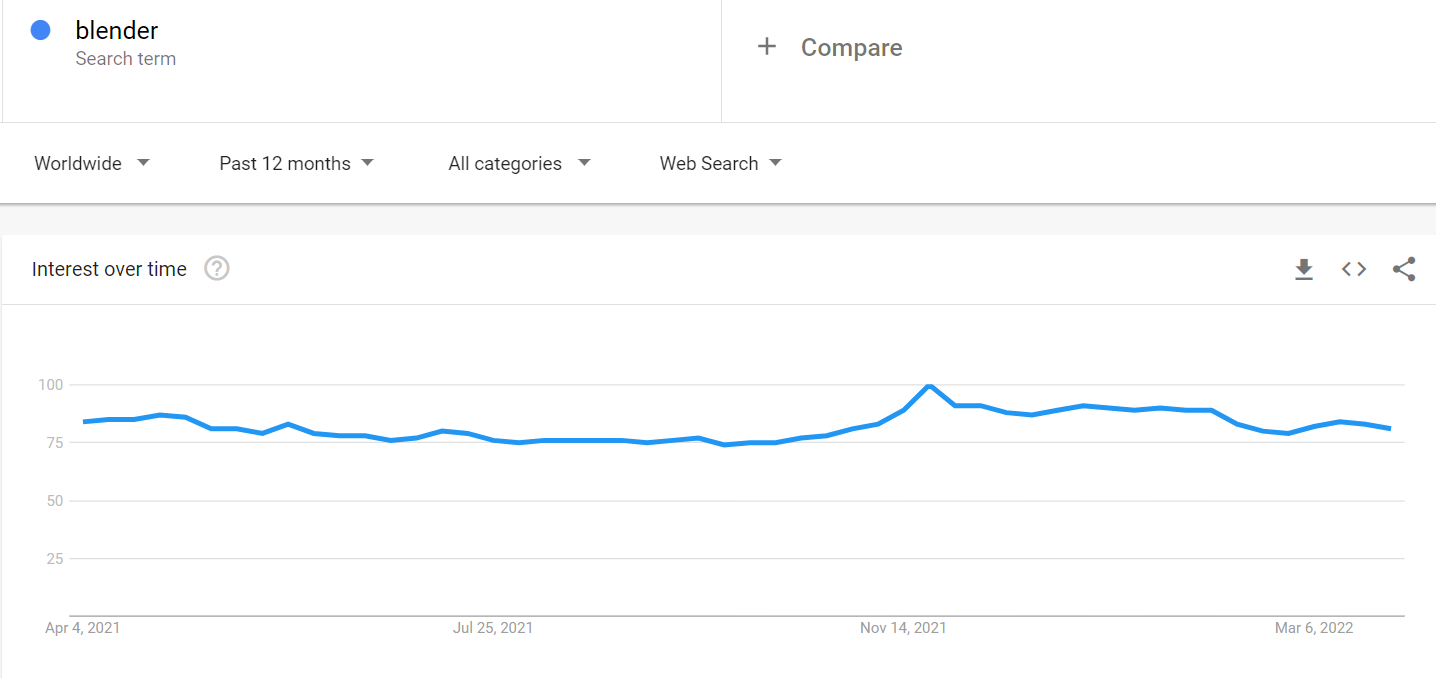Expand the Past 12 months time range
Image resolution: width=1436 pixels, height=678 pixels.
pos(296,163)
